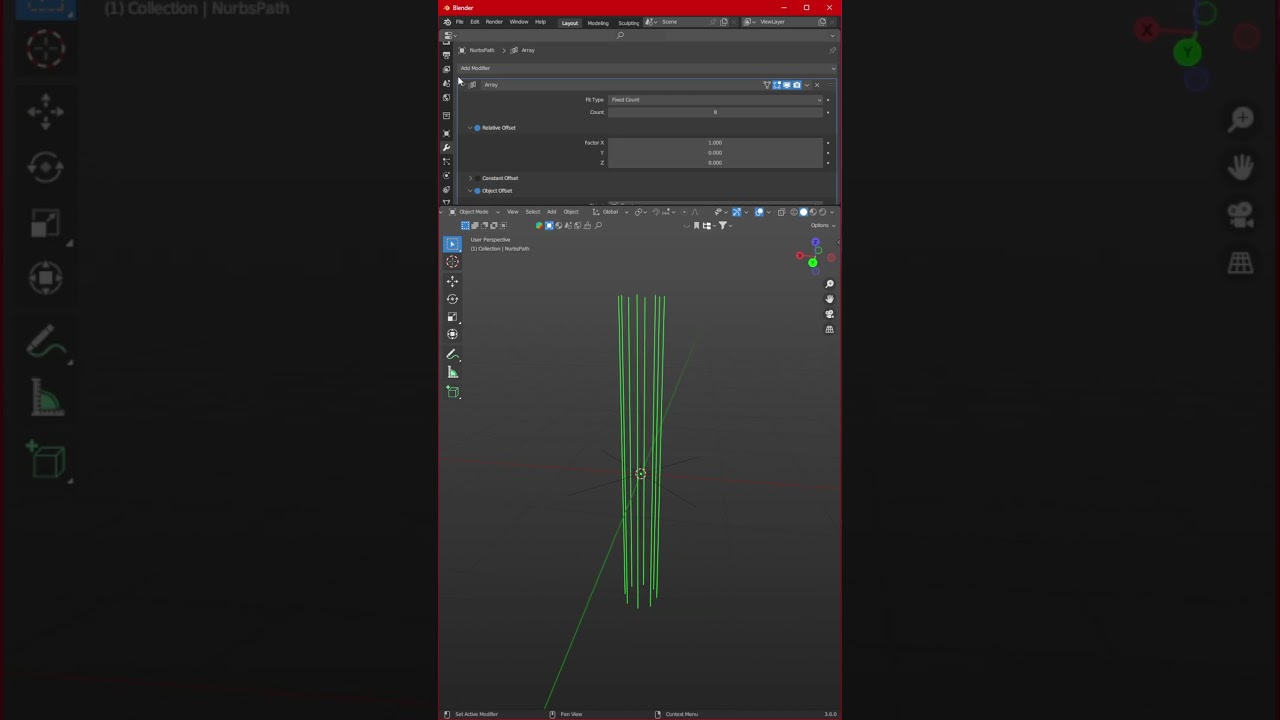Switch to the Modeling workspace tab
The width and height of the screenshot is (1280, 720).
(597, 22)
